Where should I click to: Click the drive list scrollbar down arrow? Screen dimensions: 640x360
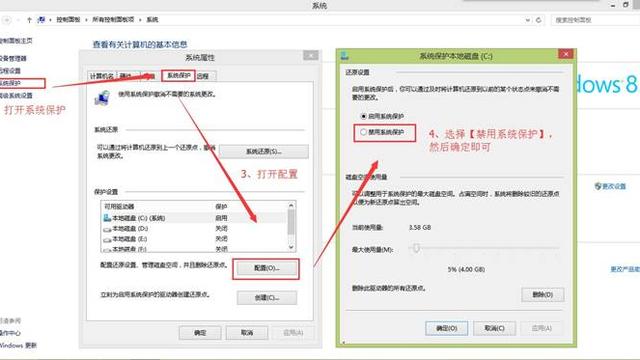tap(291, 247)
